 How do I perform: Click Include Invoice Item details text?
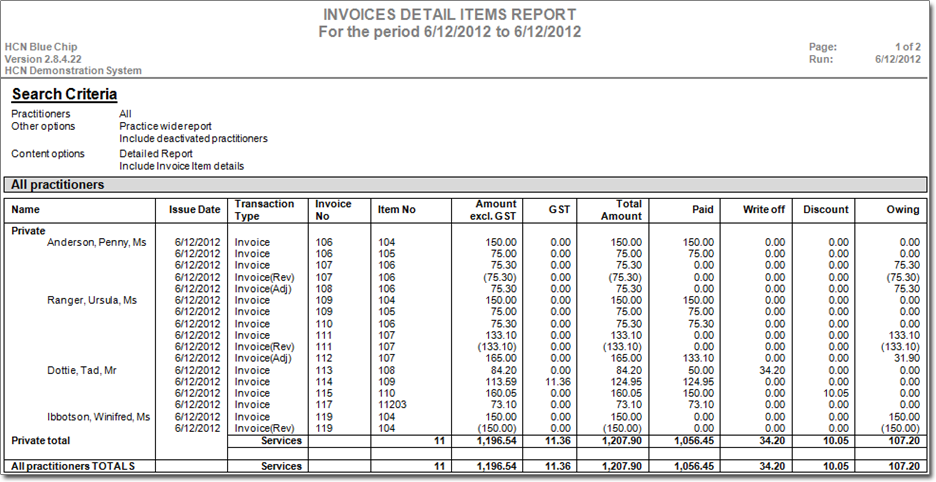click(181, 166)
